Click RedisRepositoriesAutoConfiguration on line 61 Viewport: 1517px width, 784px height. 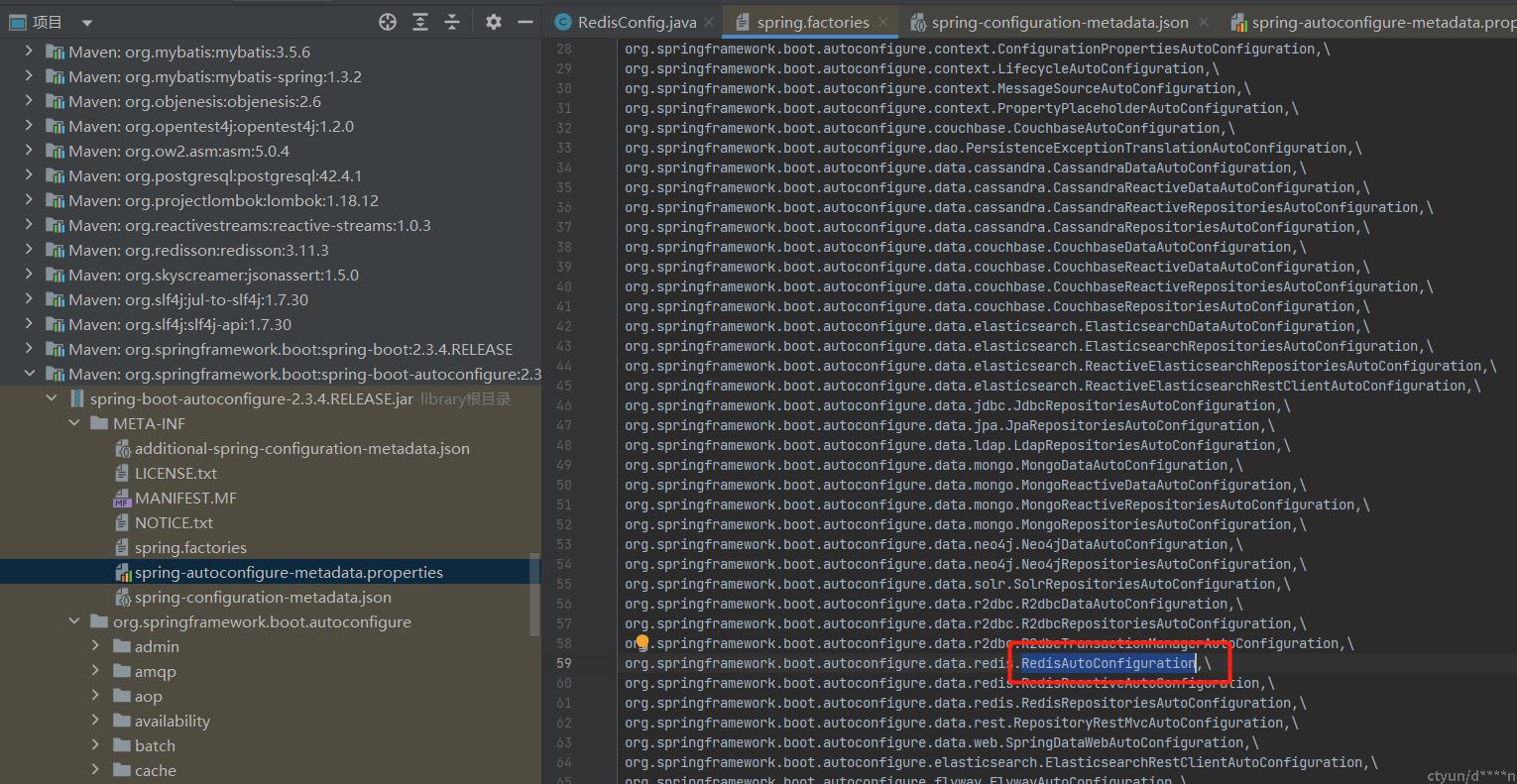point(1156,703)
